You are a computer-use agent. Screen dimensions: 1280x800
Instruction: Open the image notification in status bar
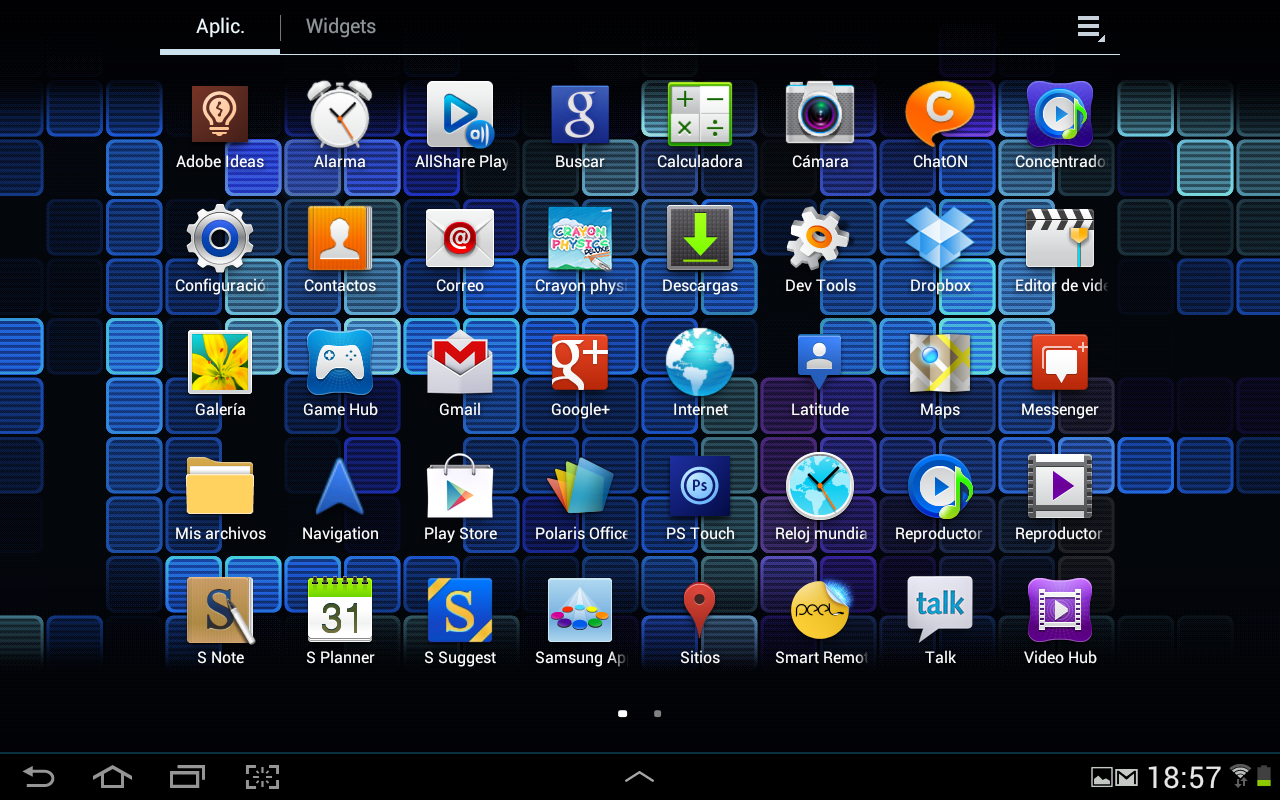[1101, 777]
